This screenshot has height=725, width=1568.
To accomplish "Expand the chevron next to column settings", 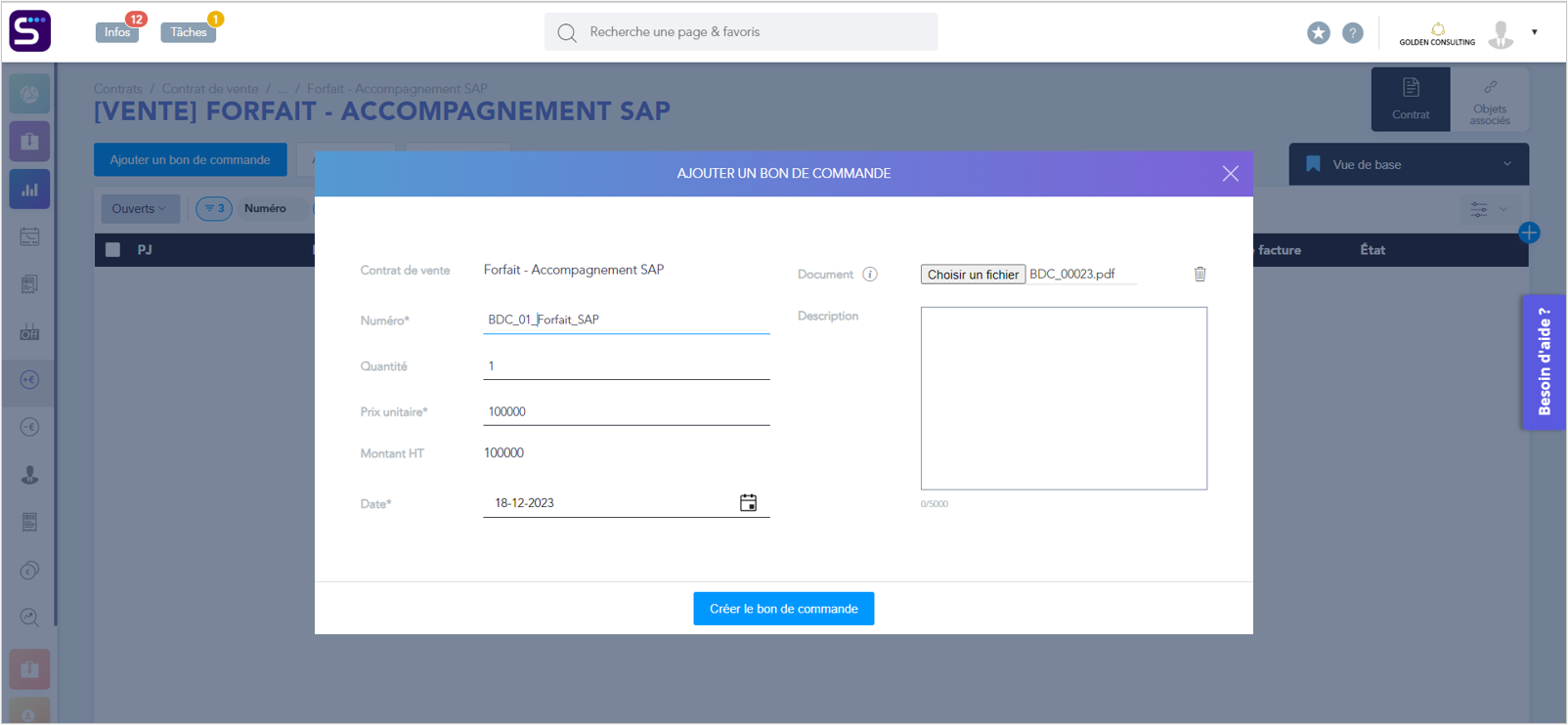I will [x=1504, y=209].
